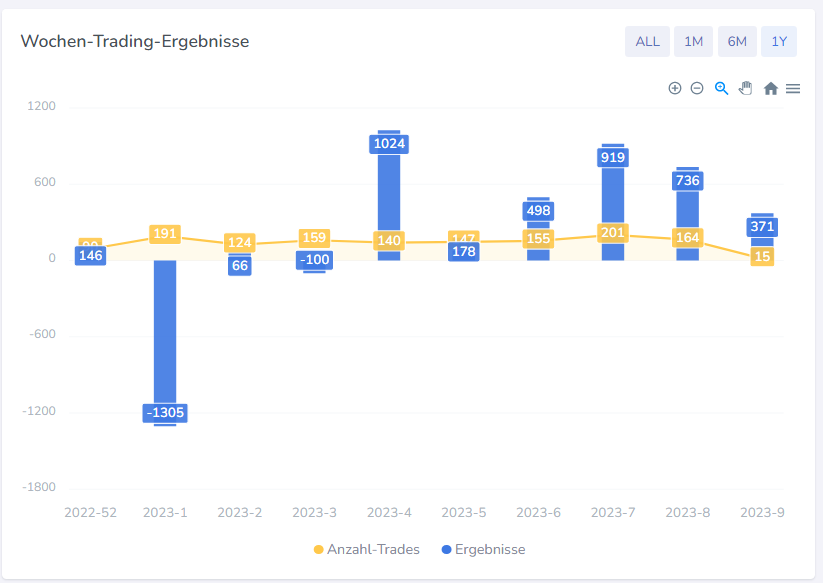Click the 2023-9 x-axis label
This screenshot has height=583, width=823.
pyautogui.click(x=762, y=513)
